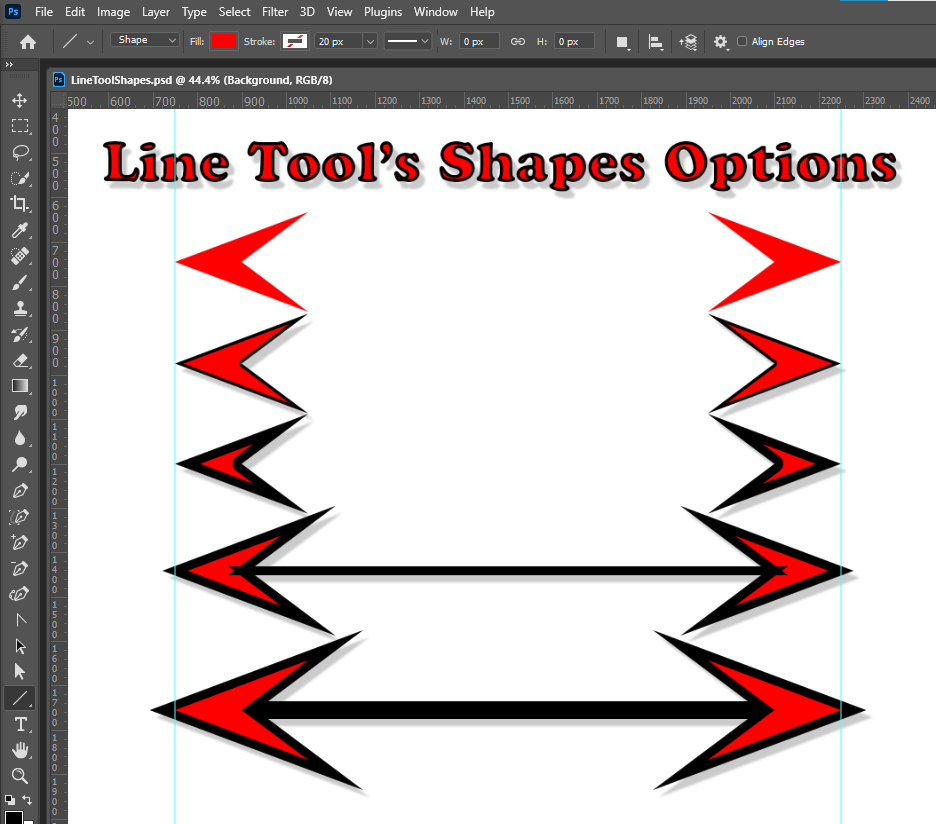Open the Shape mode dropdown
Screen dimensions: 936x824
pos(144,41)
